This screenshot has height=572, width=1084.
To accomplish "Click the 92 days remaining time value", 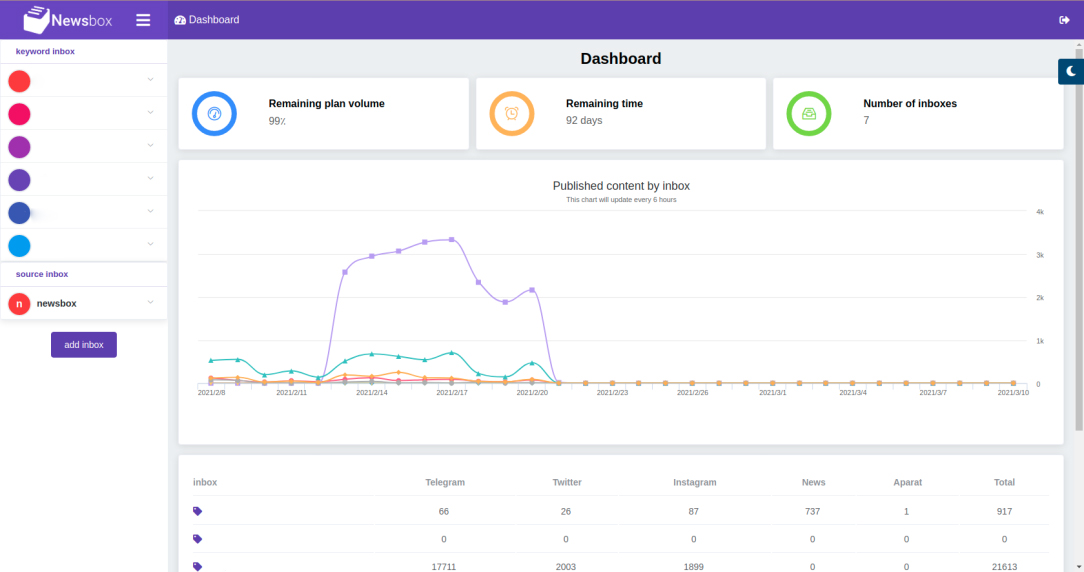I will point(584,120).
